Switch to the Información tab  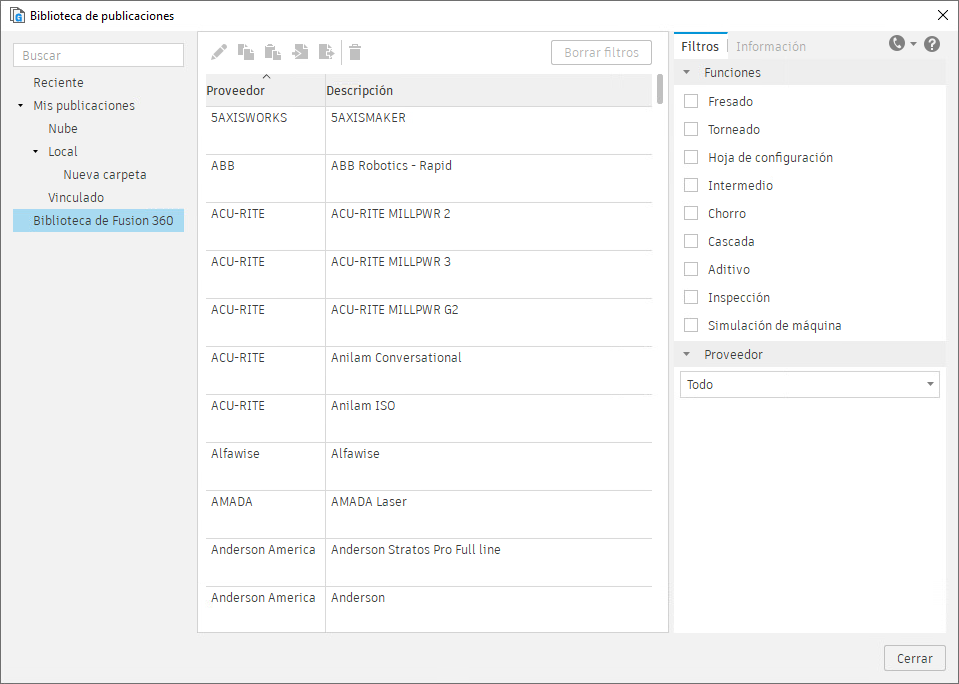tap(771, 46)
